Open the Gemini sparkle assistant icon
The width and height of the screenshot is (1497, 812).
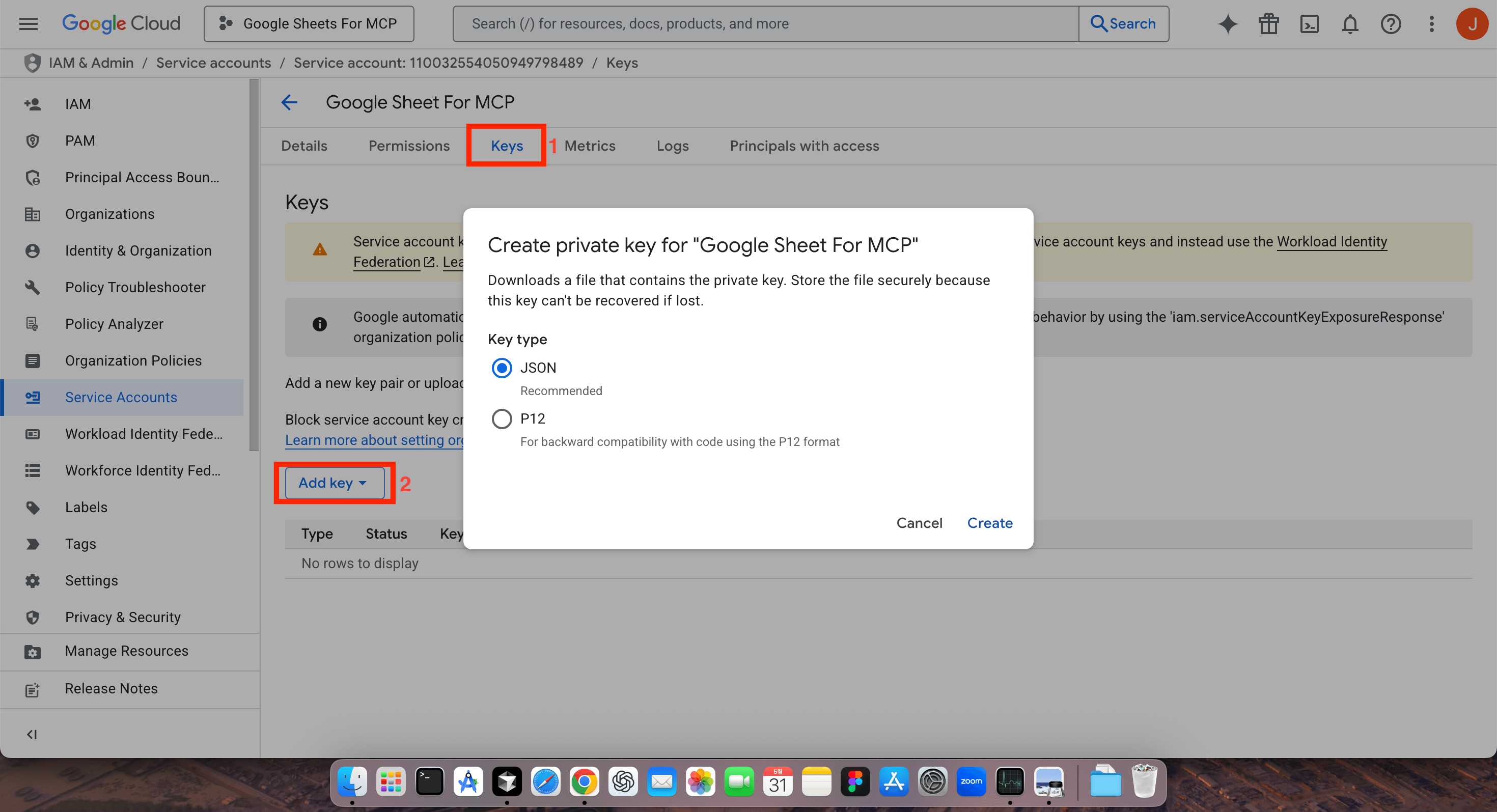pyautogui.click(x=1227, y=24)
